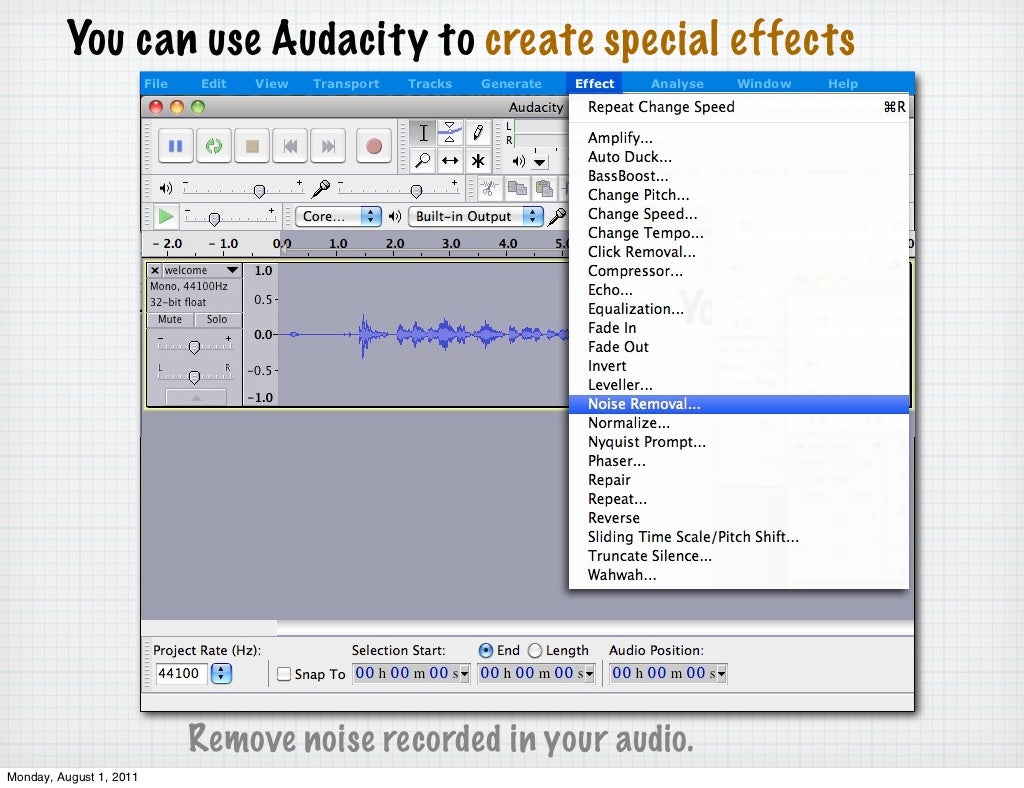Open the Generate menu
This screenshot has width=1024, height=788.
tap(511, 84)
